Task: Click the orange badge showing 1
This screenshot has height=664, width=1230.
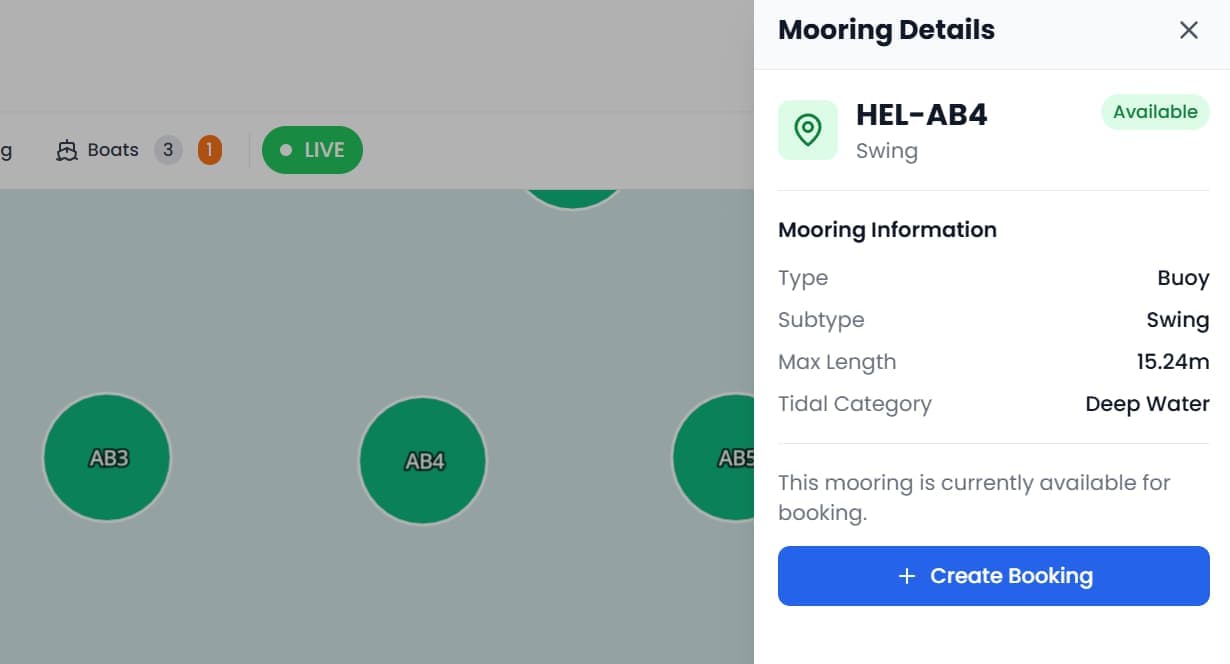Action: (x=209, y=150)
